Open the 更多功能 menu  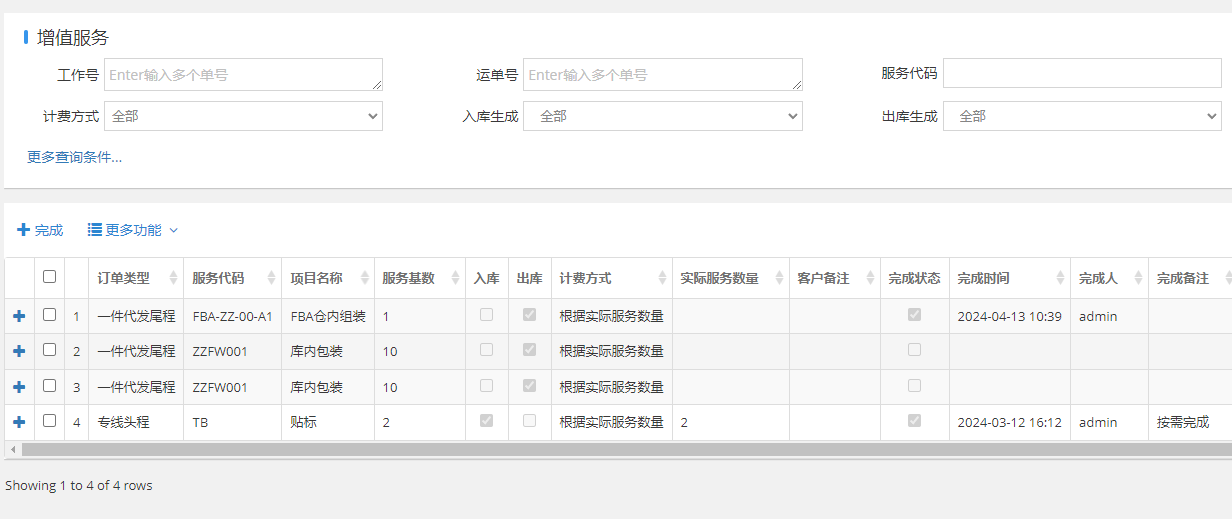(x=133, y=230)
